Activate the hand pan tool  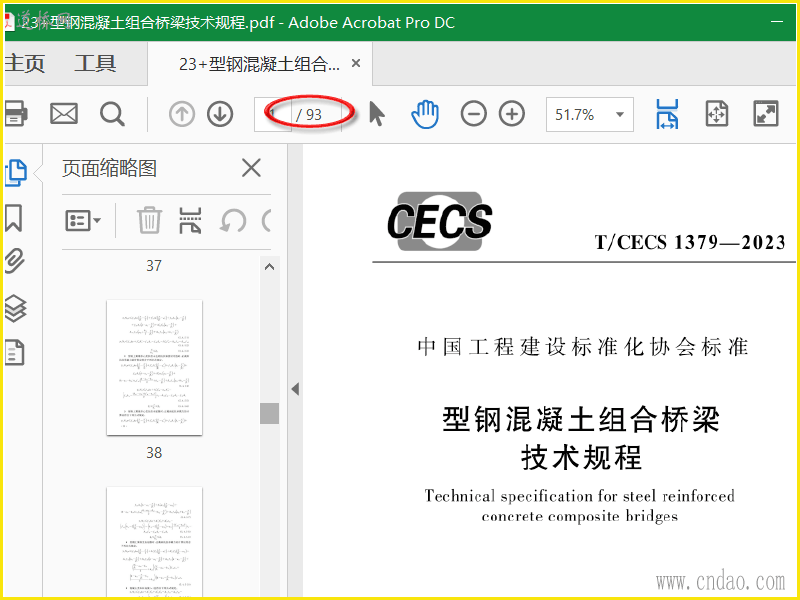425,114
